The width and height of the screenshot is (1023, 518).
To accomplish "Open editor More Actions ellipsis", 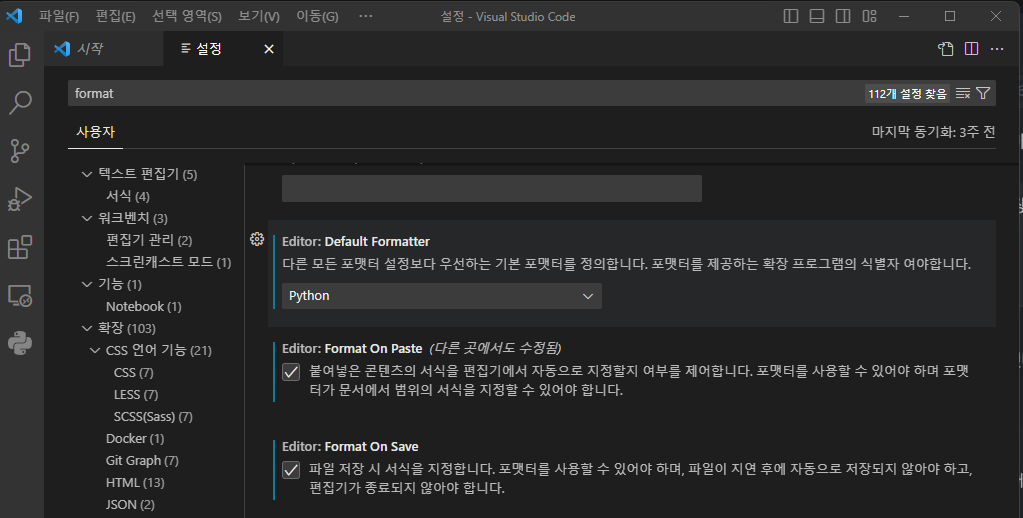I will pos(997,49).
